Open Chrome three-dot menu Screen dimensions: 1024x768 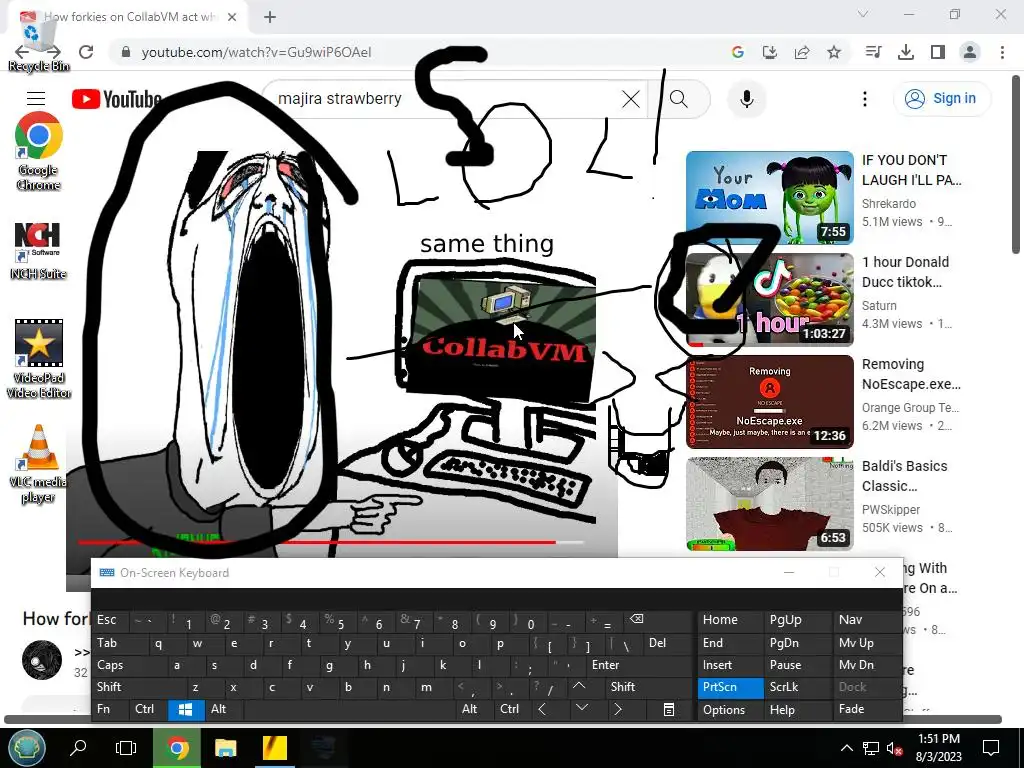pyautogui.click(x=1002, y=52)
